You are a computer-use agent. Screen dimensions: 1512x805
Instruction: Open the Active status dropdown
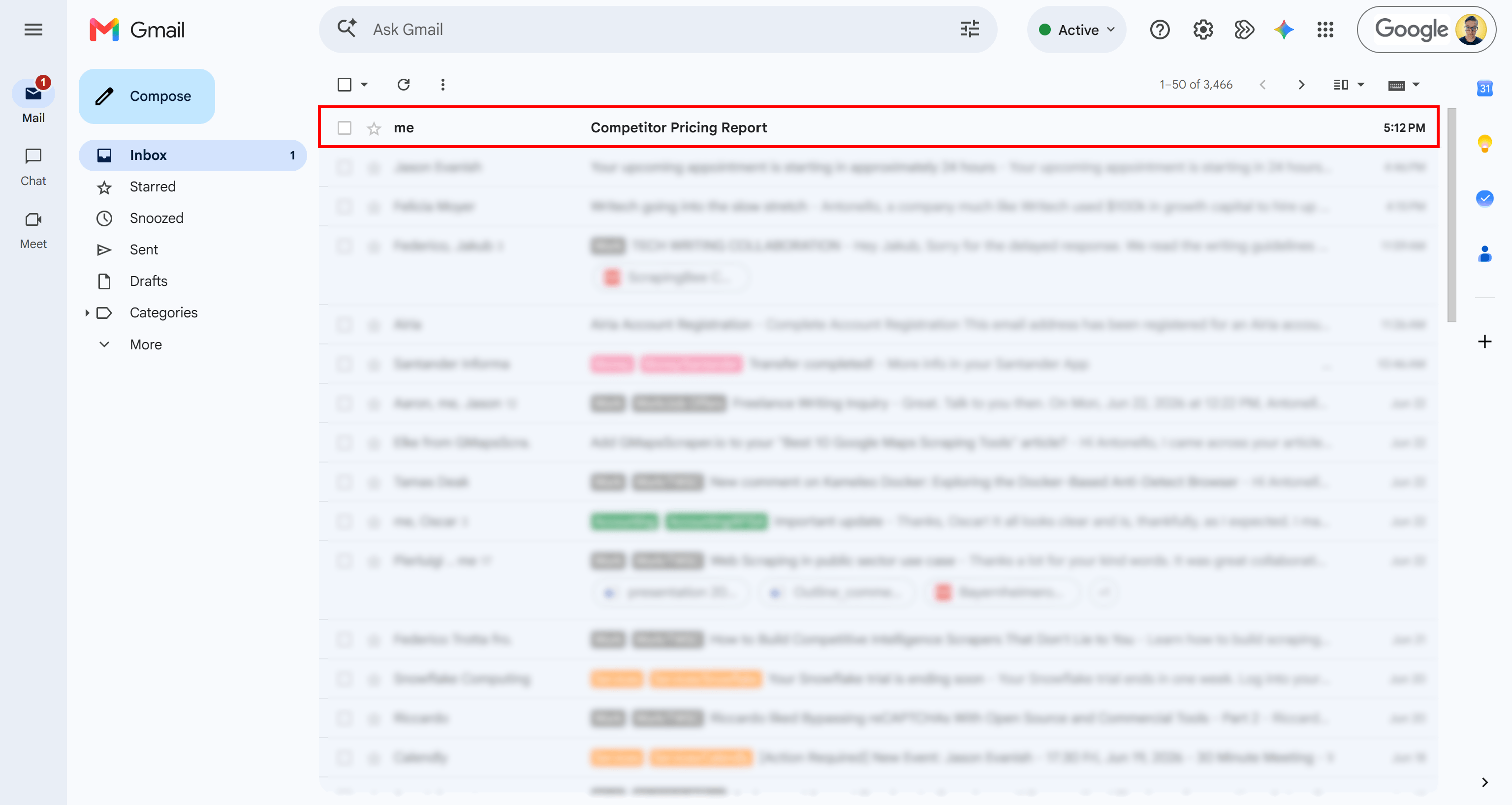click(1076, 30)
